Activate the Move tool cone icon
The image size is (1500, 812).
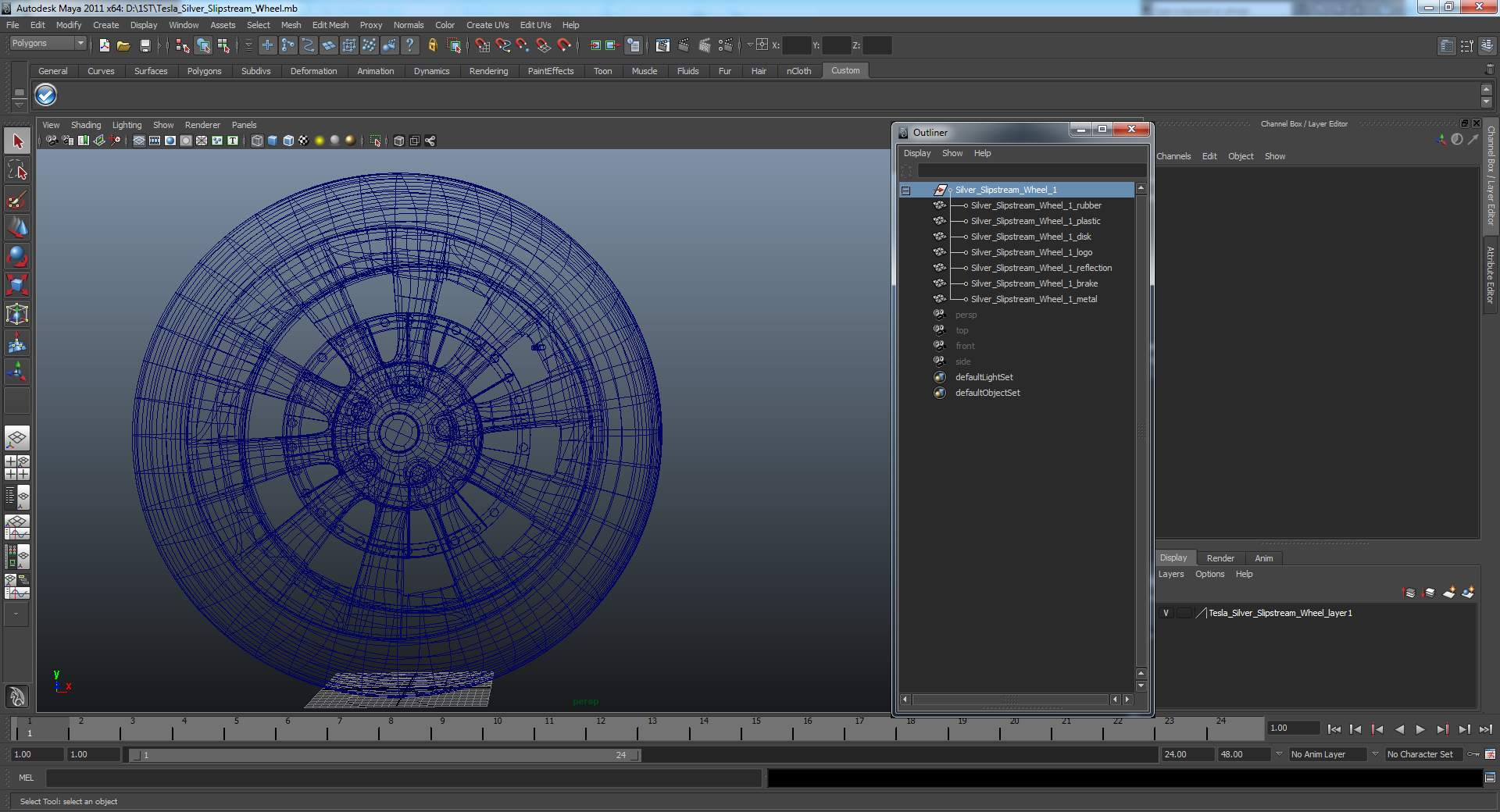click(17, 227)
